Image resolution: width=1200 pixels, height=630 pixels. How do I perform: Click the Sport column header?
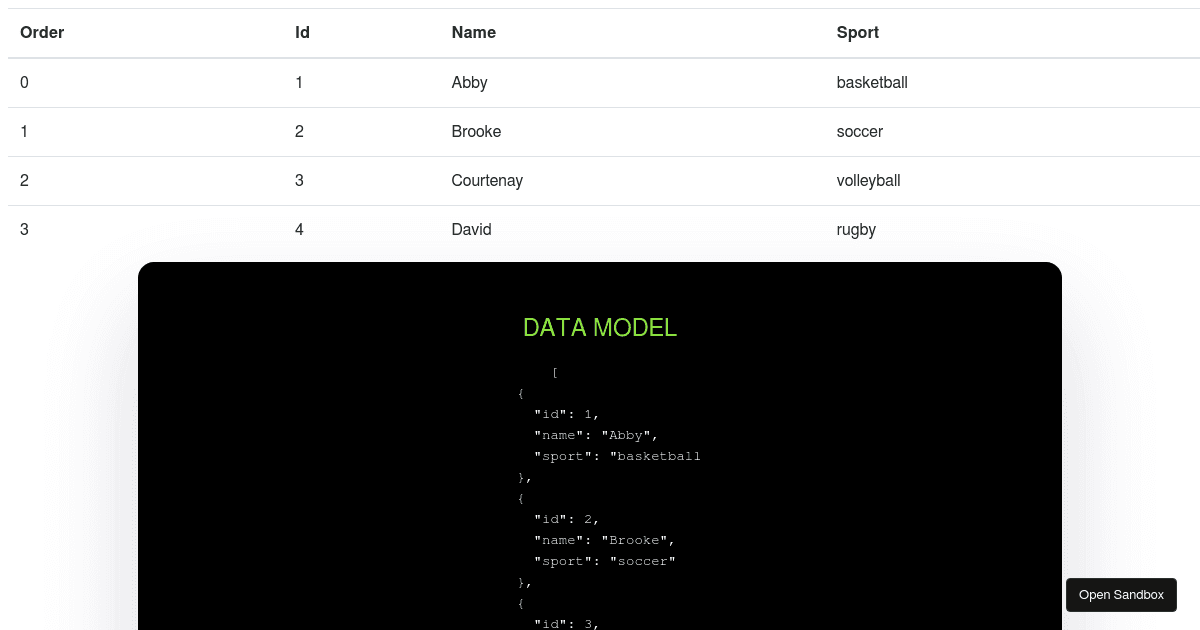858,33
